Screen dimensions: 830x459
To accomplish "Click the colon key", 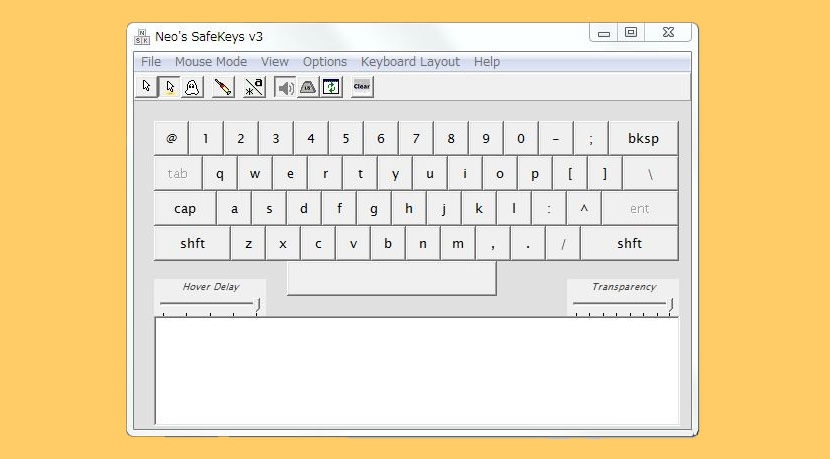I will pyautogui.click(x=549, y=209).
